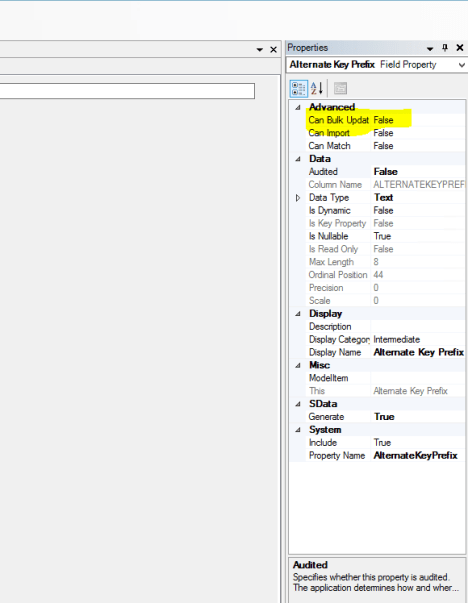Screen dimensions: 468x603
Task: Click the empty text box in left panel
Action: [127, 91]
